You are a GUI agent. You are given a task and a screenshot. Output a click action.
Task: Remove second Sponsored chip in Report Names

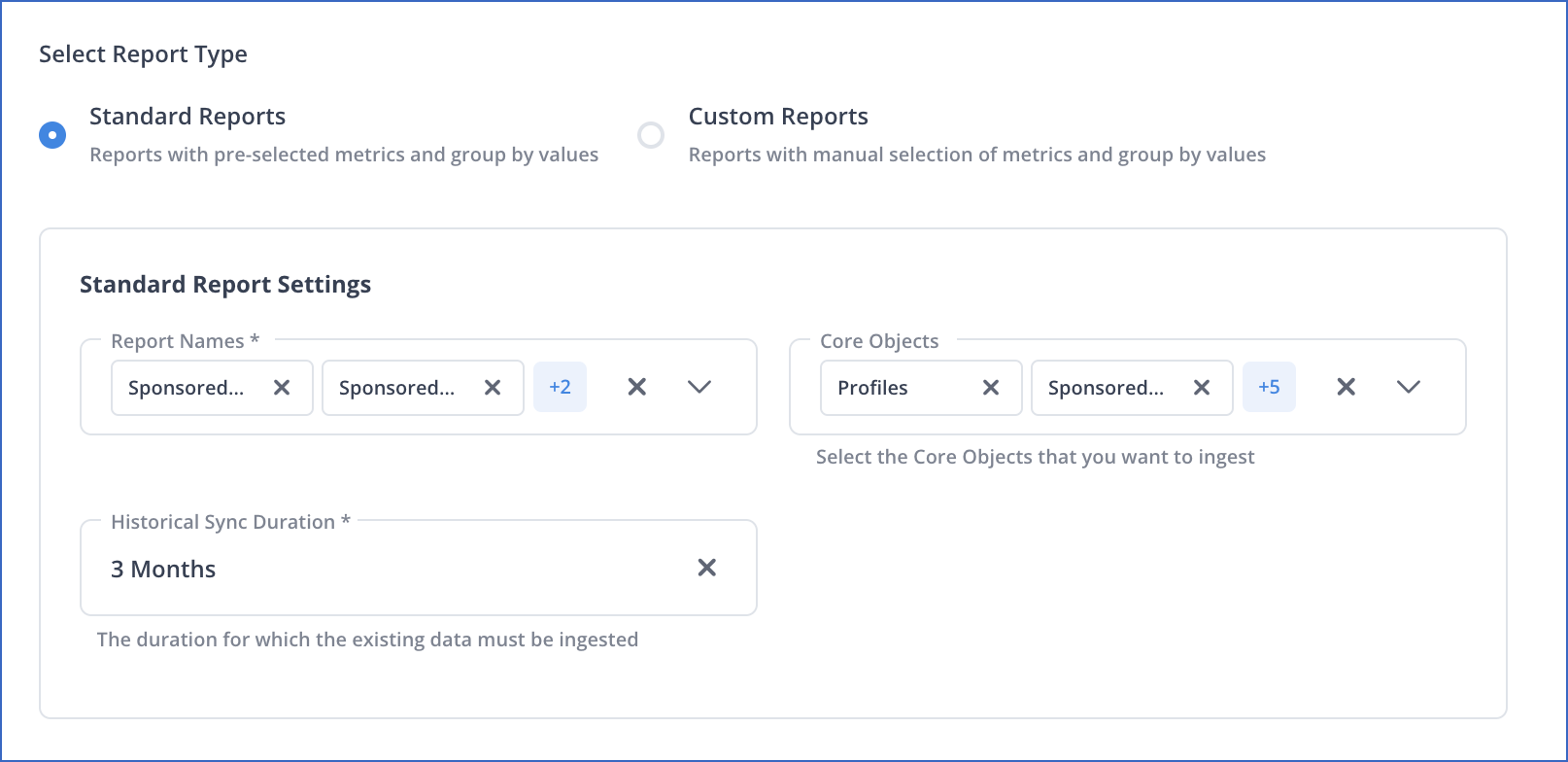[x=493, y=388]
